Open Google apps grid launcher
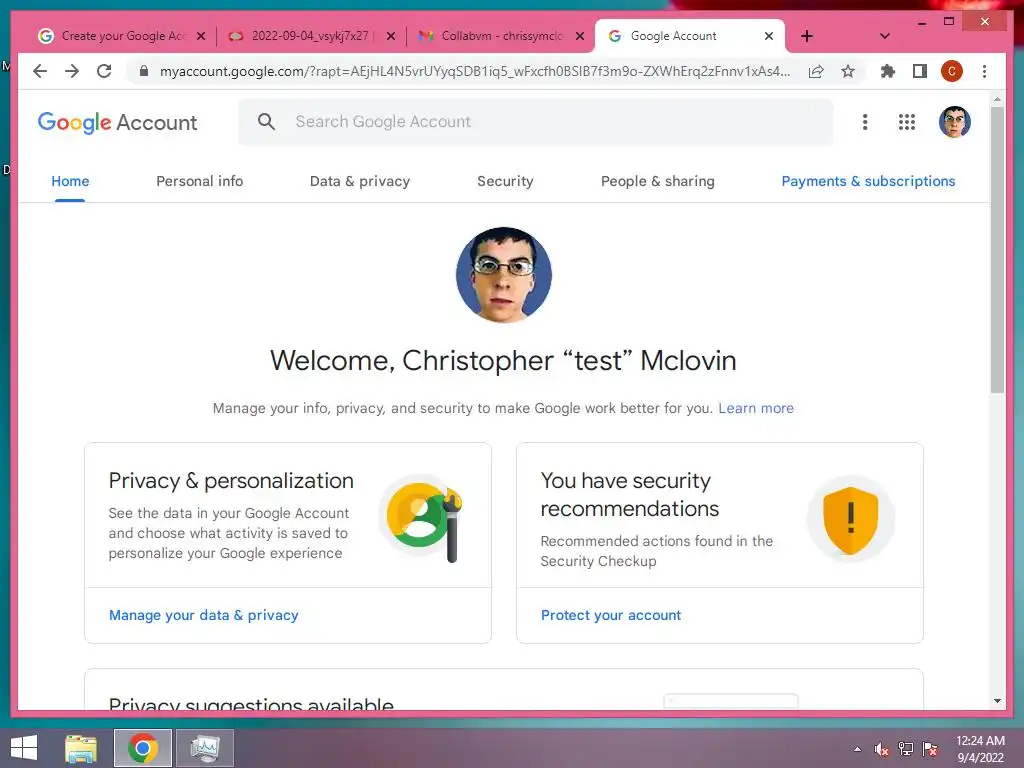 click(906, 122)
